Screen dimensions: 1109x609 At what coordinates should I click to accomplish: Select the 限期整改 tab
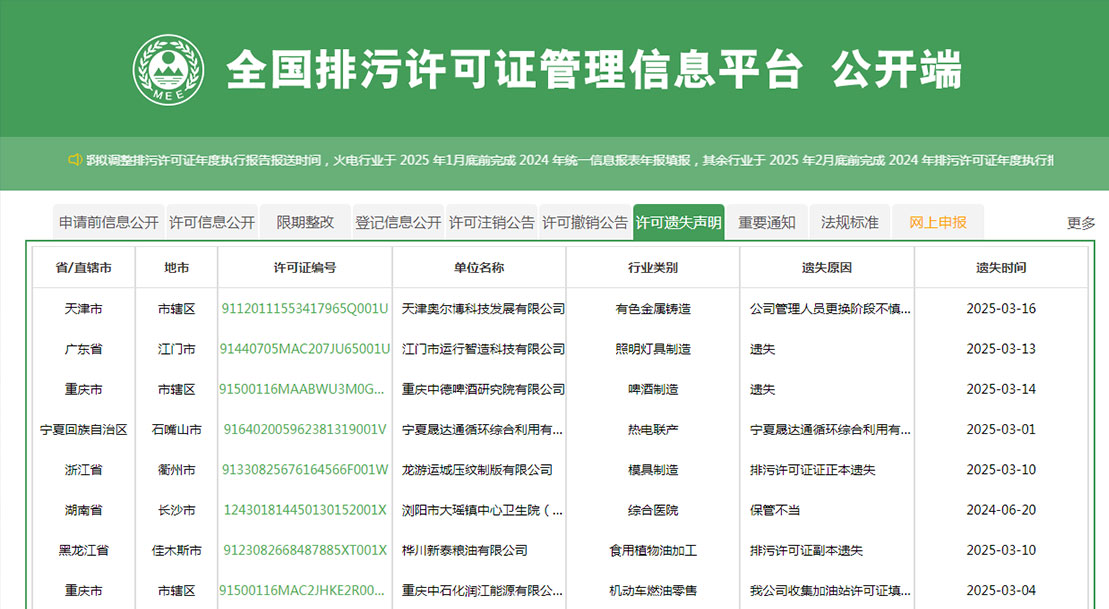[x=304, y=221]
